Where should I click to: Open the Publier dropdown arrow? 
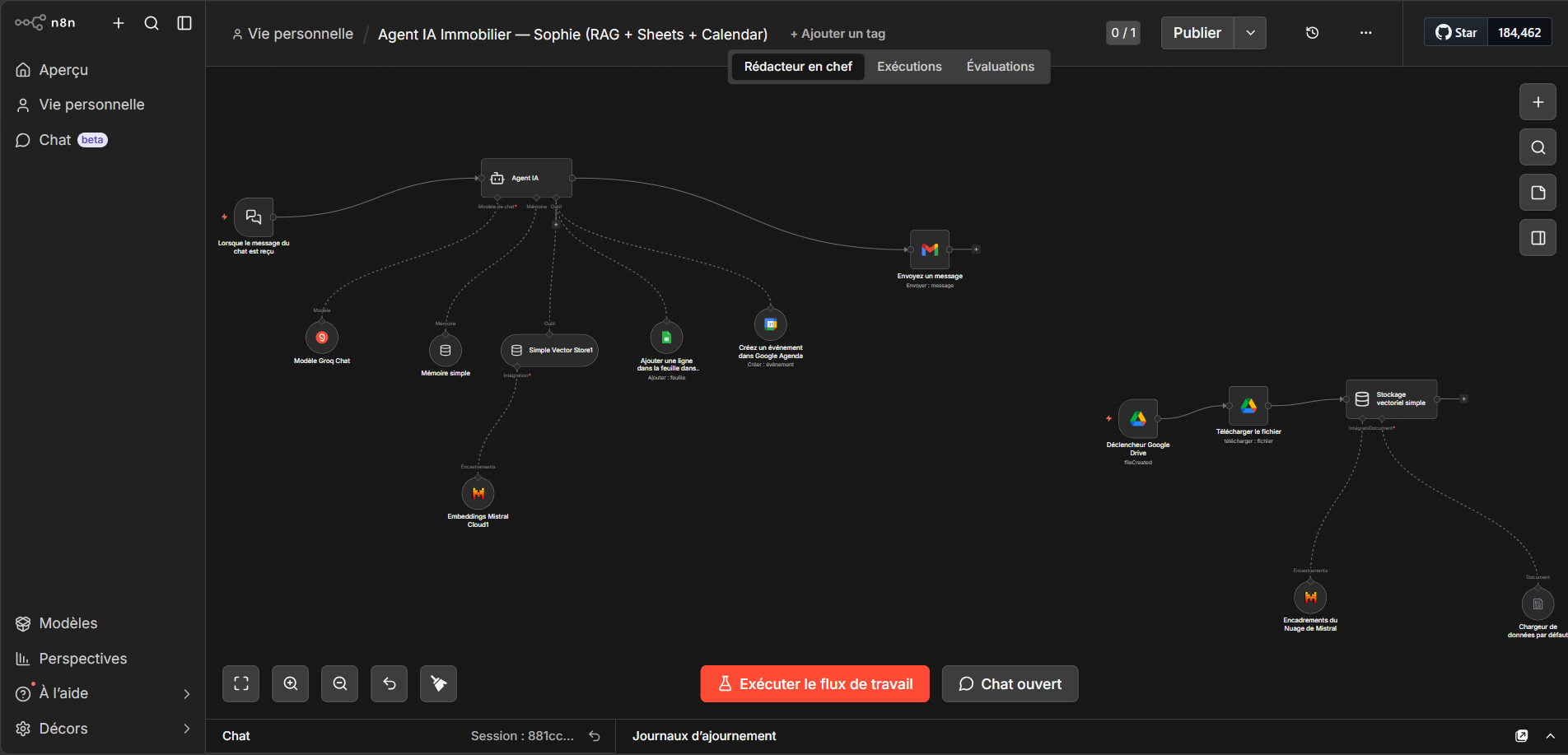(x=1250, y=33)
